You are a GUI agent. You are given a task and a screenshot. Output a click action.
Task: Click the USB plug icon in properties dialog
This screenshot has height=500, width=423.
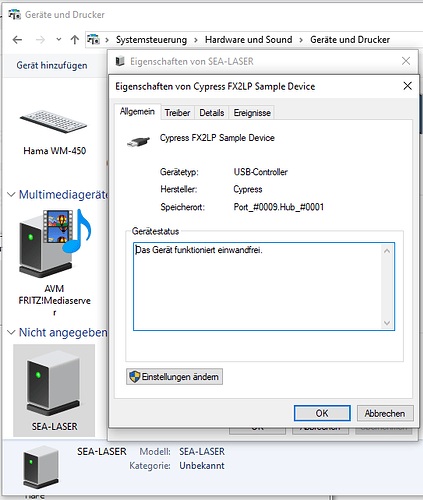click(x=138, y=142)
